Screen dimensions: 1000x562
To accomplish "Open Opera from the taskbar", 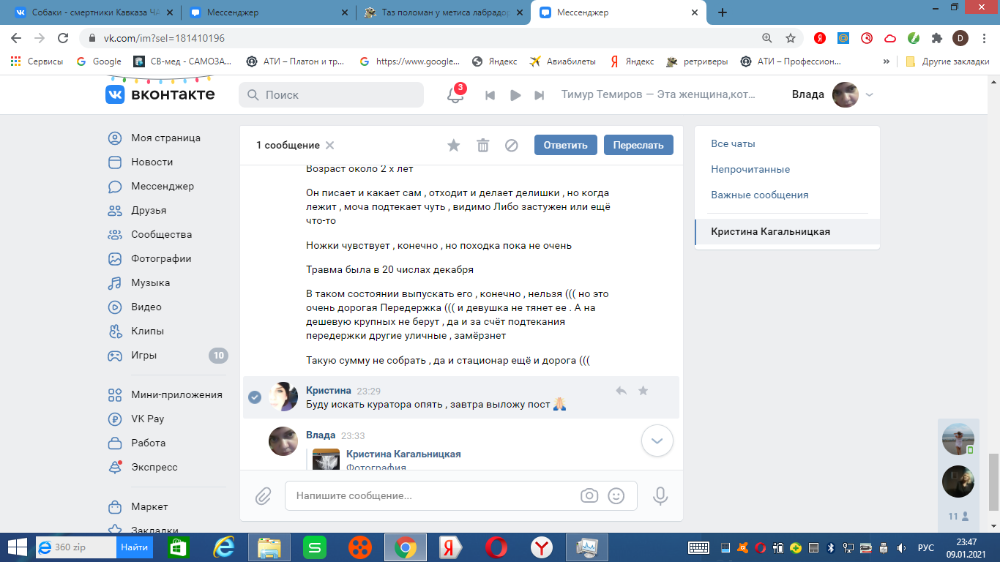I will click(496, 547).
